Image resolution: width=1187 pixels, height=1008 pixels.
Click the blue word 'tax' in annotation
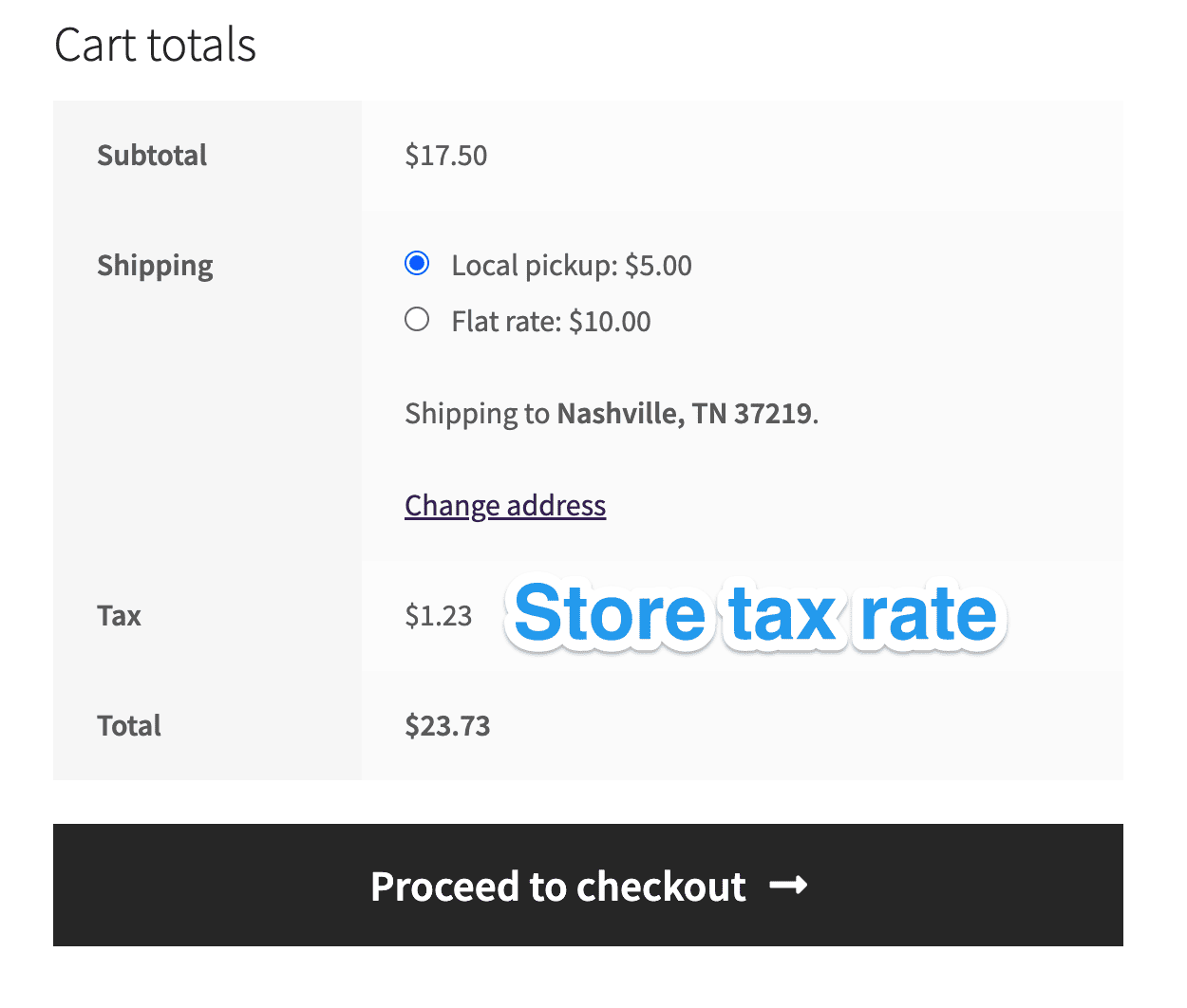point(783,614)
